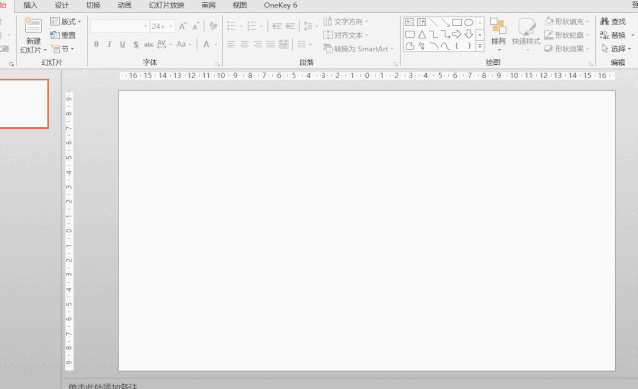Choose the Arc shape
Viewport: 638px width, 389px height.
[x=434, y=46]
